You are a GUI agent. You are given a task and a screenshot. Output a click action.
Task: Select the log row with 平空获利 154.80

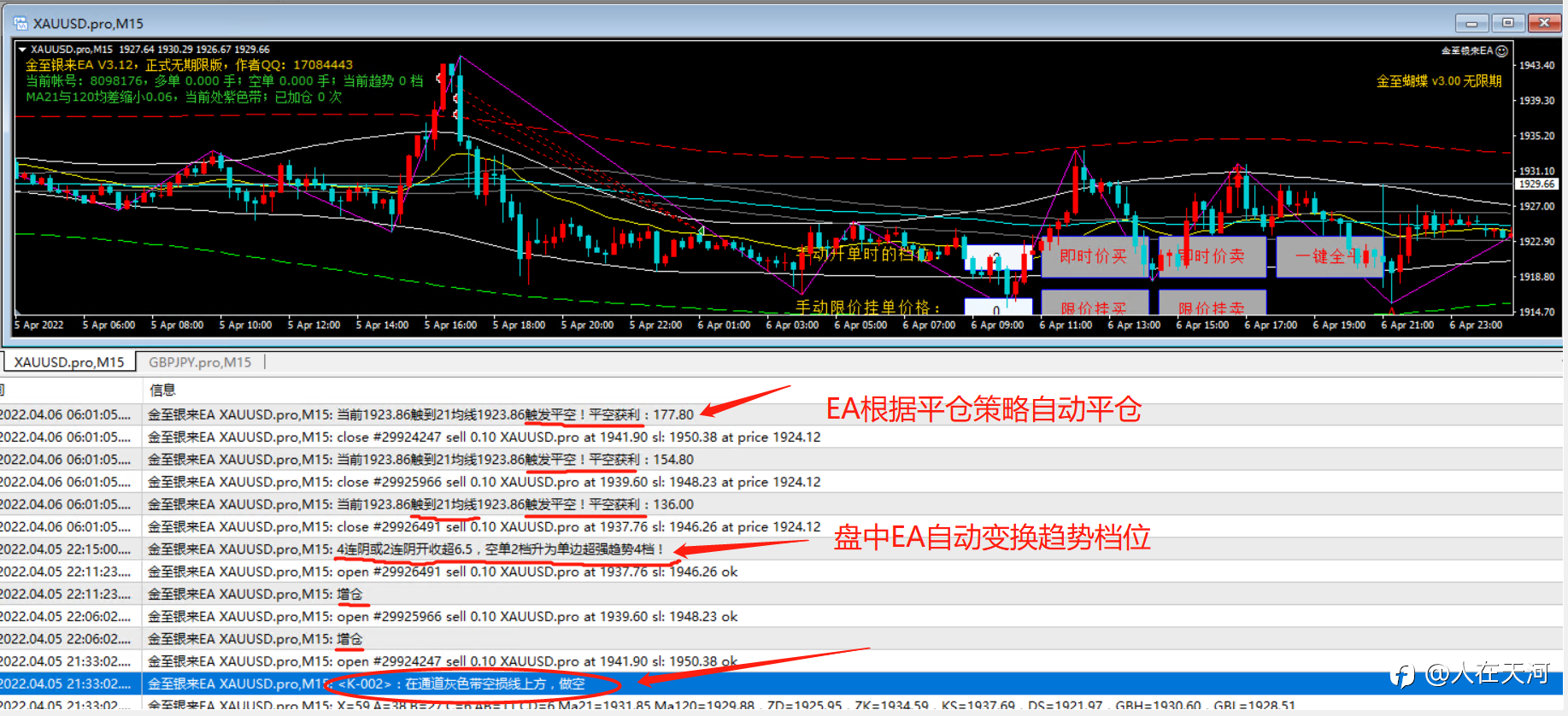tap(781, 460)
